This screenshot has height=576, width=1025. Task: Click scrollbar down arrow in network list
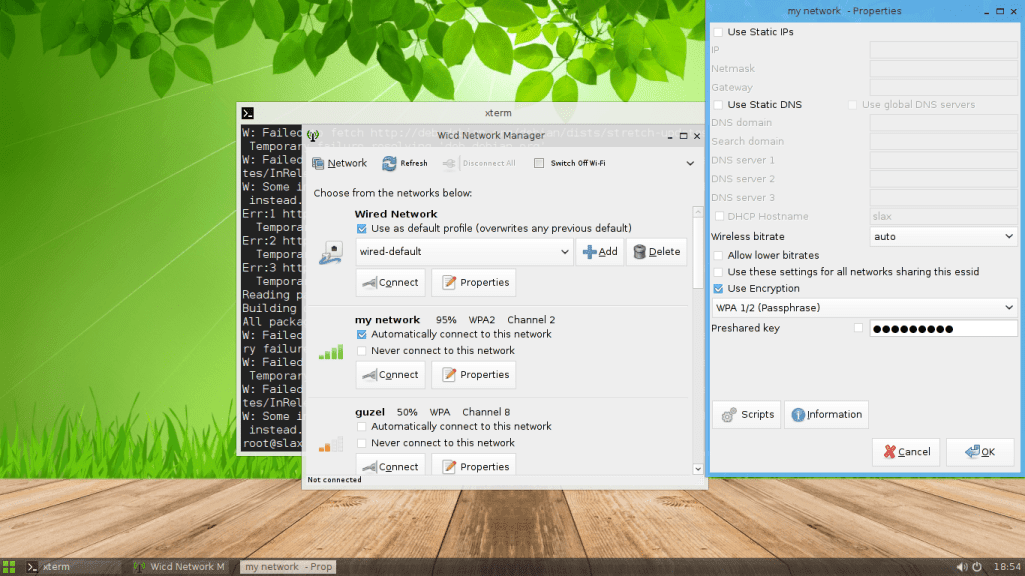pos(697,469)
